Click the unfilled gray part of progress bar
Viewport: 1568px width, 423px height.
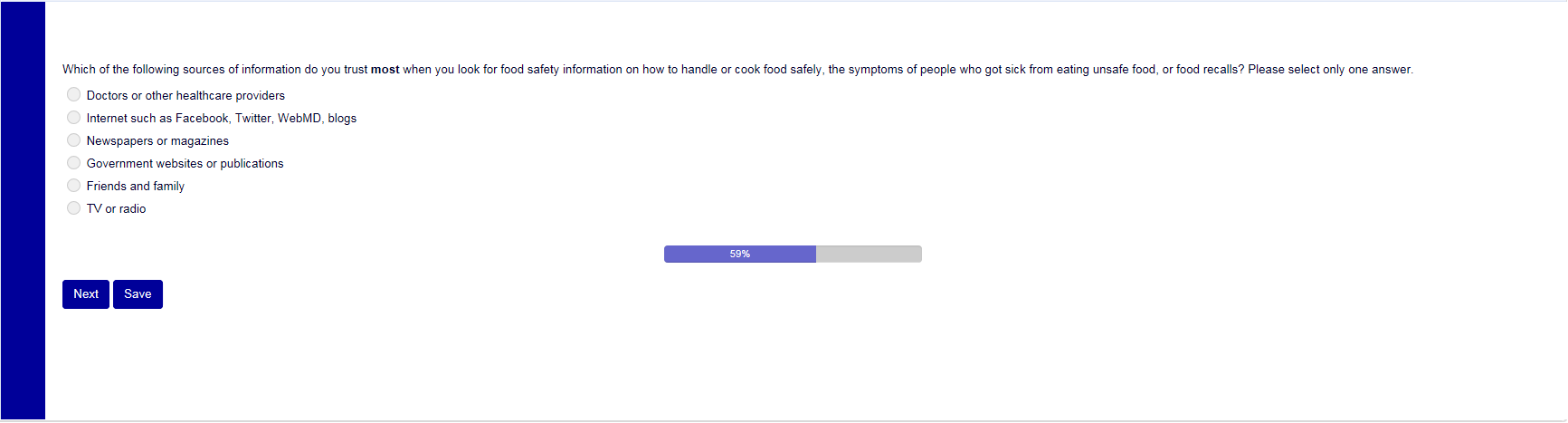pyautogui.click(x=869, y=254)
